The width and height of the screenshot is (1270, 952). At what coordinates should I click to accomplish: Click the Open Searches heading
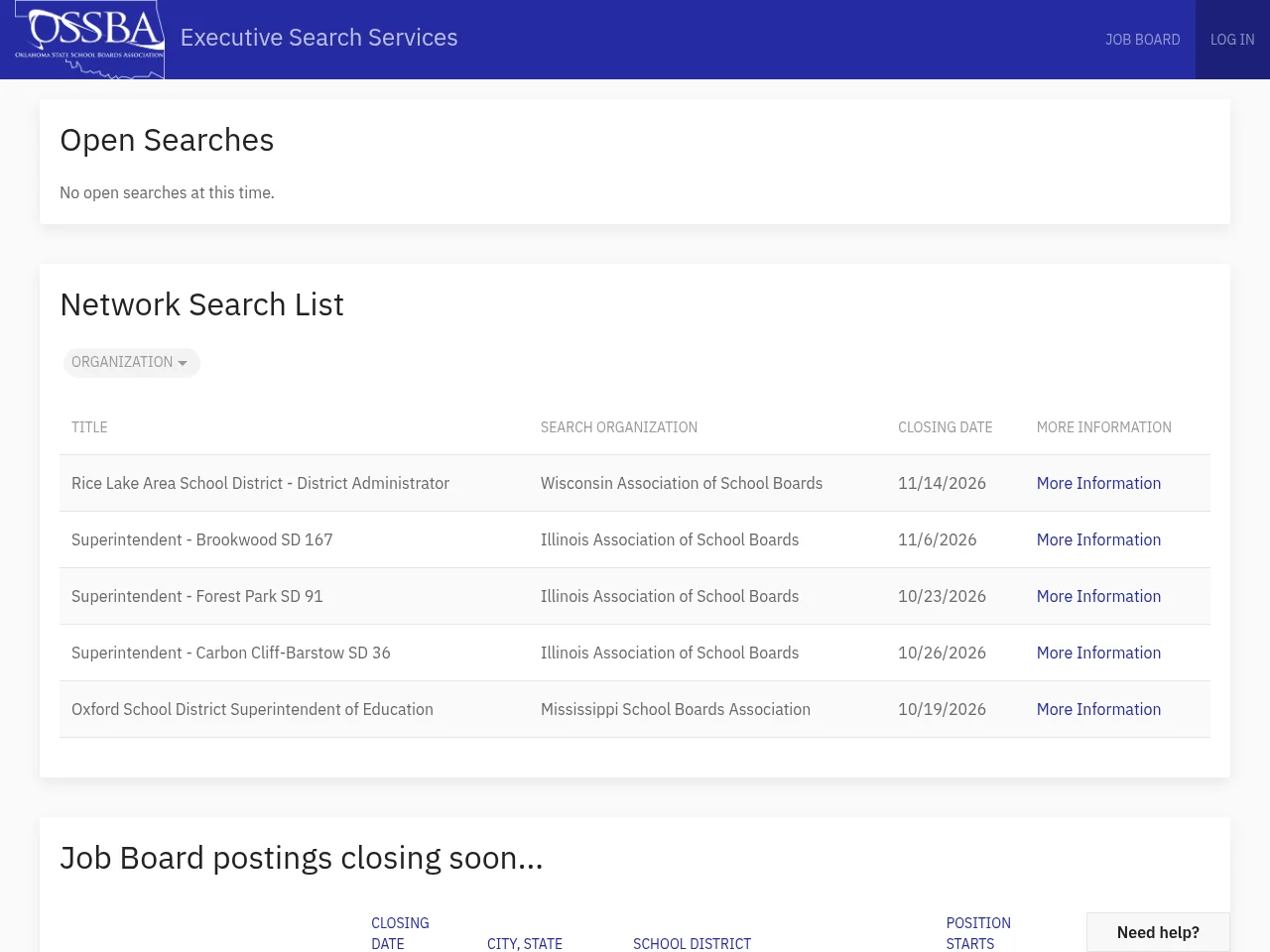167,140
